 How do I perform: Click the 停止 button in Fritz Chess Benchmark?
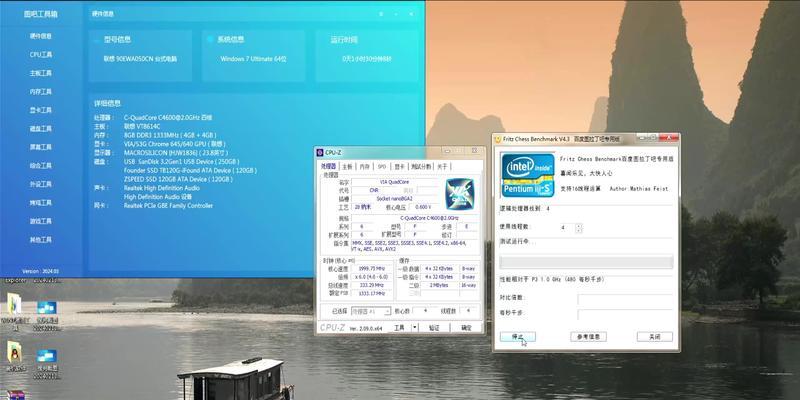pos(517,337)
